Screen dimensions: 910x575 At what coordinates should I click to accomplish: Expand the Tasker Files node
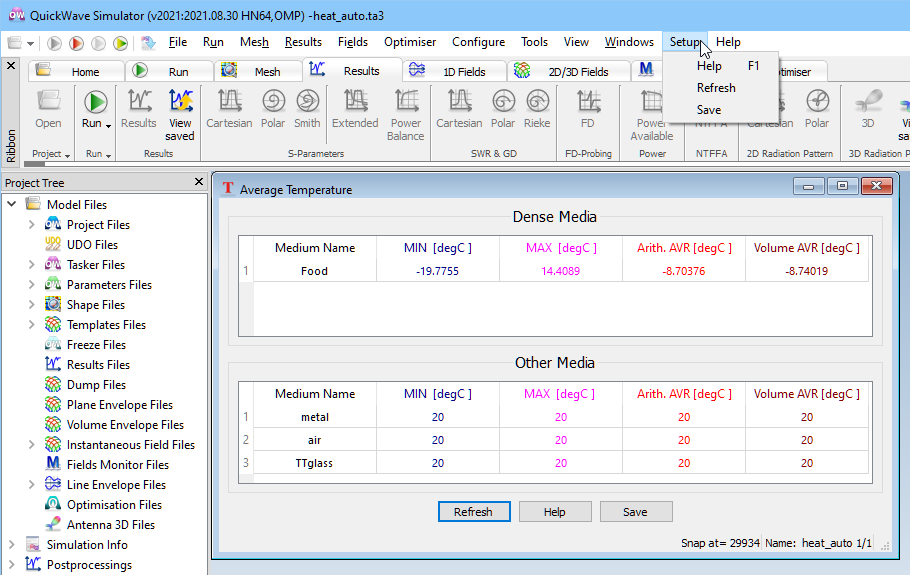click(x=32, y=265)
